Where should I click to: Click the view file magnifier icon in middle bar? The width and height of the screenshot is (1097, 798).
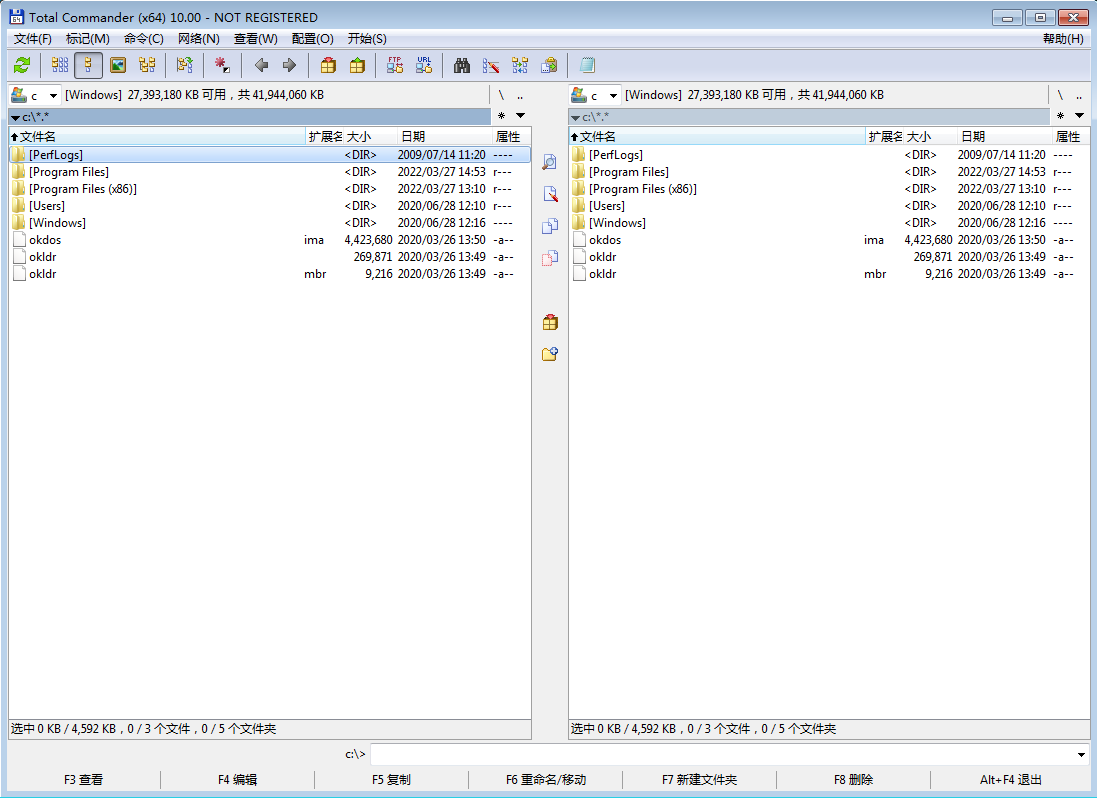click(549, 162)
